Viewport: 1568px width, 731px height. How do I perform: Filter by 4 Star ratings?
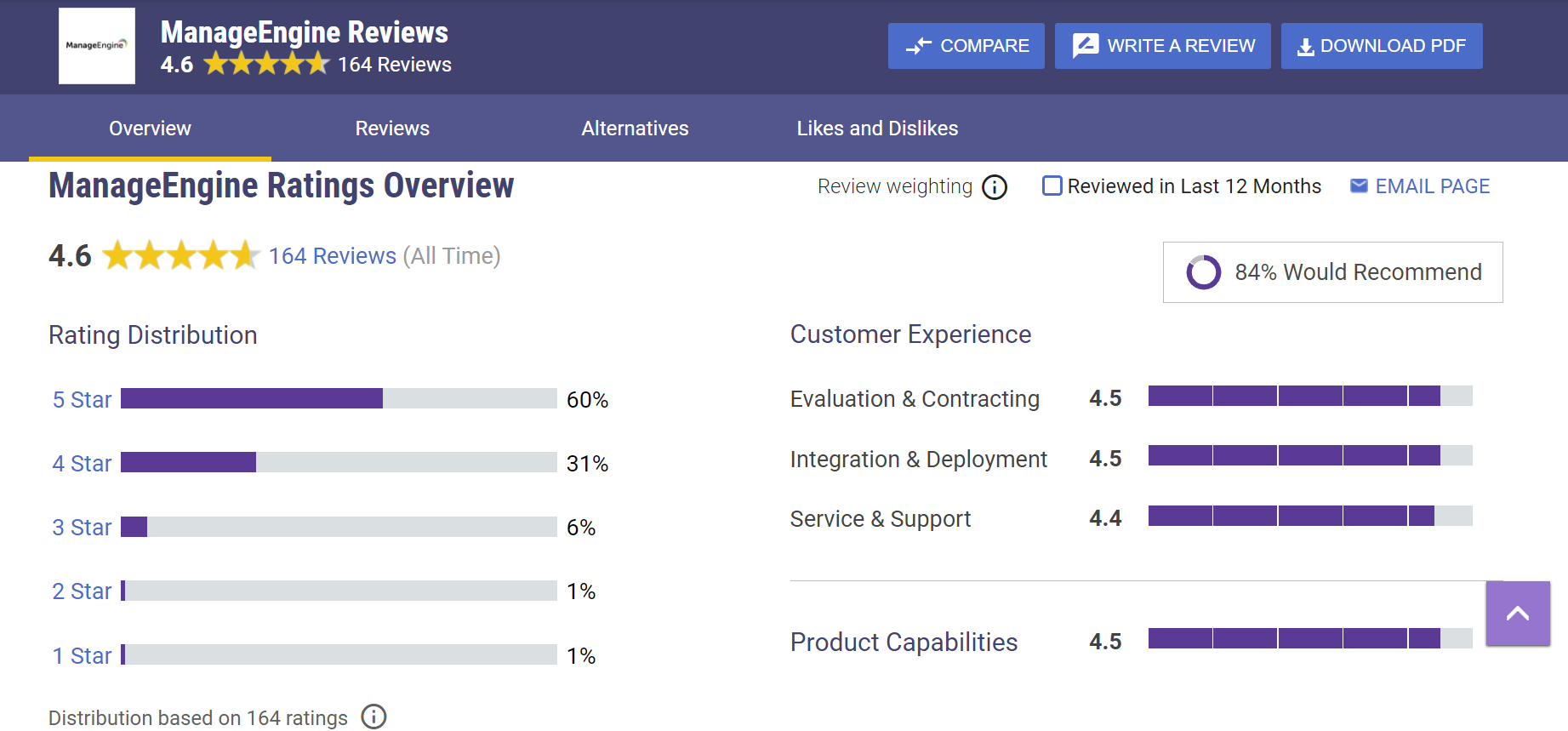[82, 463]
